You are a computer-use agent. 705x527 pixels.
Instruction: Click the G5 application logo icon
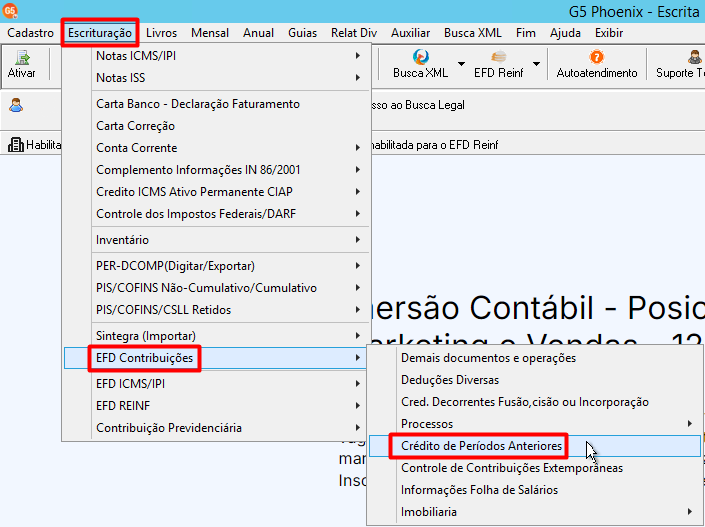(x=10, y=10)
